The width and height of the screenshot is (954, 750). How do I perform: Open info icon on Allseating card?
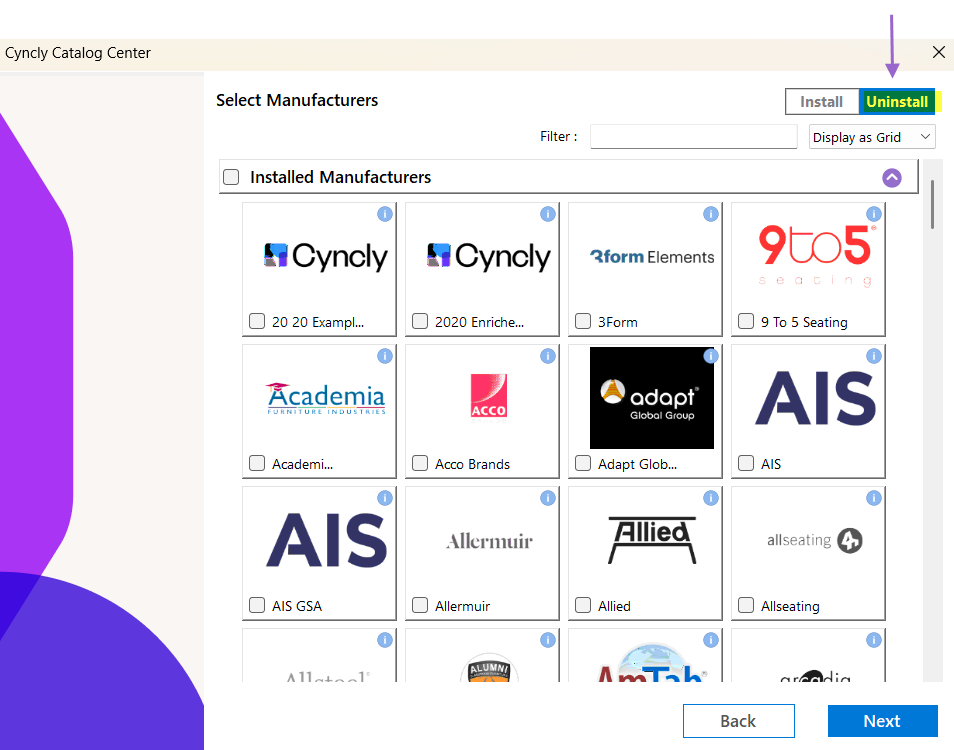click(874, 498)
